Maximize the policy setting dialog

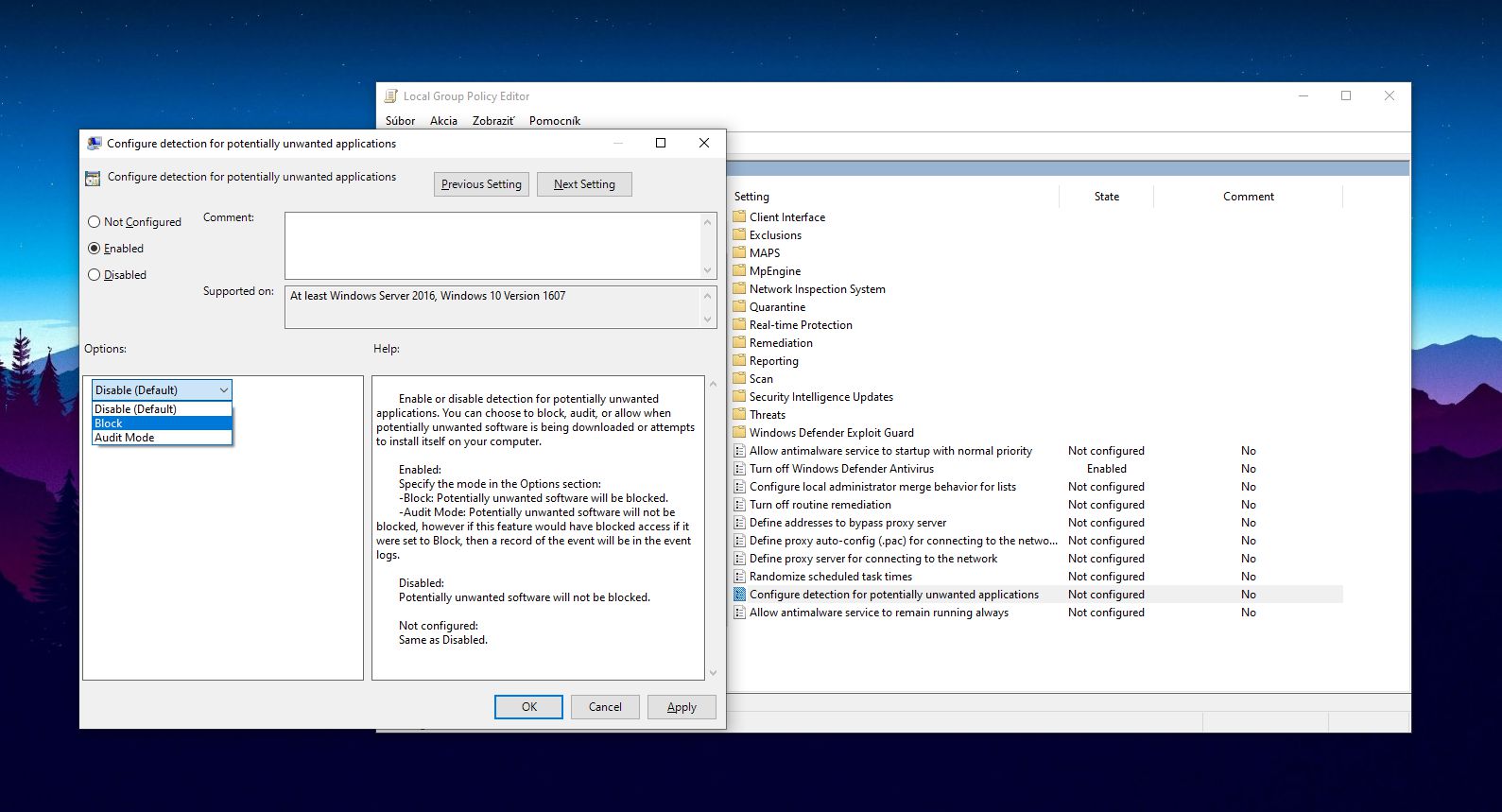(661, 143)
